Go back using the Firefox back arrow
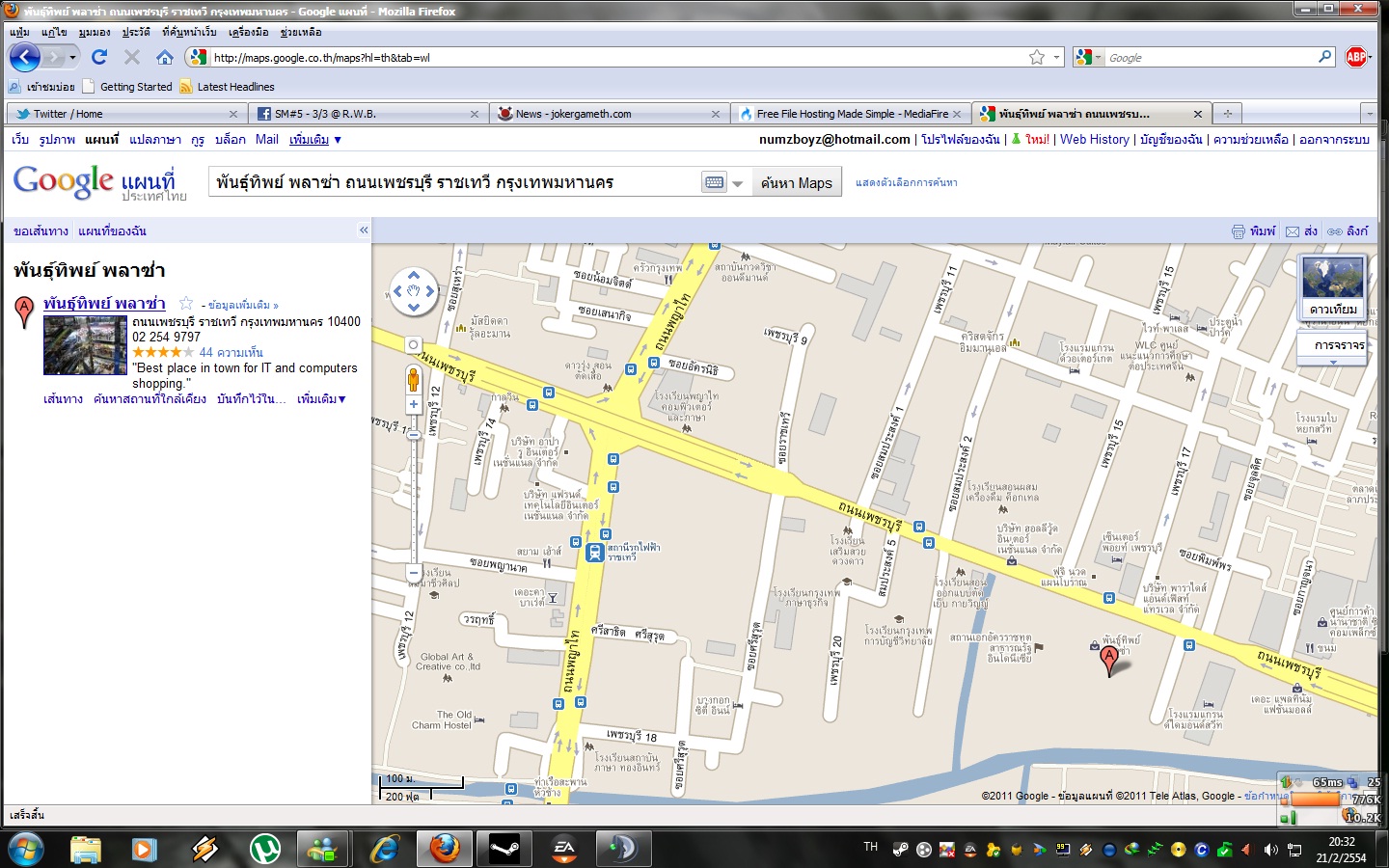 coord(25,57)
